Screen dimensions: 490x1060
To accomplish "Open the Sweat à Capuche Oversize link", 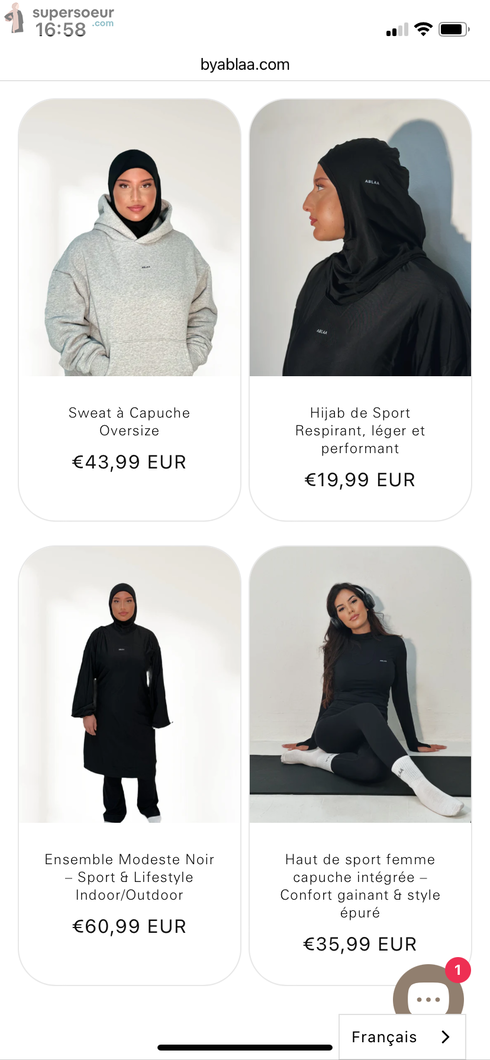I will pos(129,422).
